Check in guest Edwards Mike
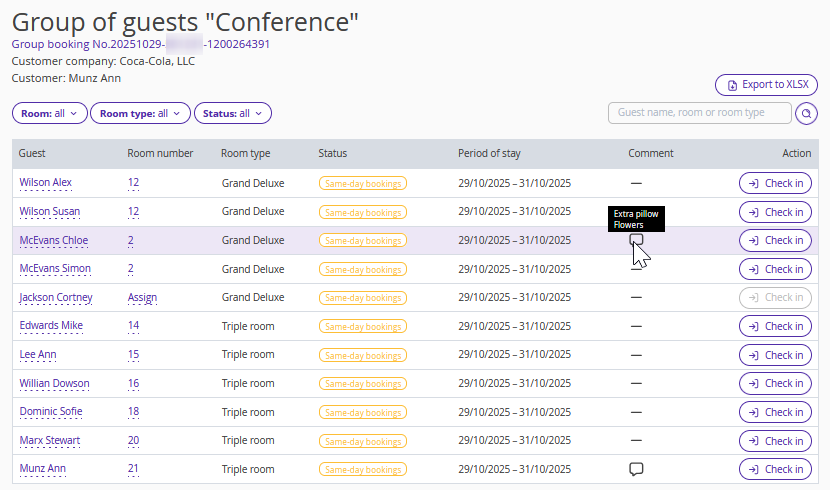The width and height of the screenshot is (830, 490). point(775,326)
